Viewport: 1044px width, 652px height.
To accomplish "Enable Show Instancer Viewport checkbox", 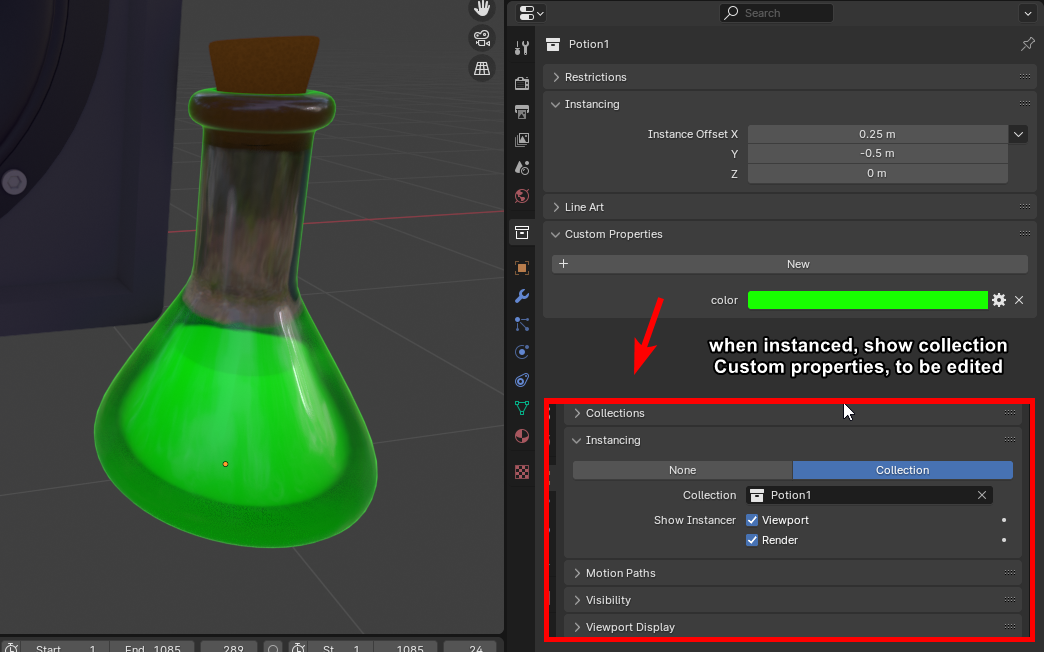I will tap(752, 520).
